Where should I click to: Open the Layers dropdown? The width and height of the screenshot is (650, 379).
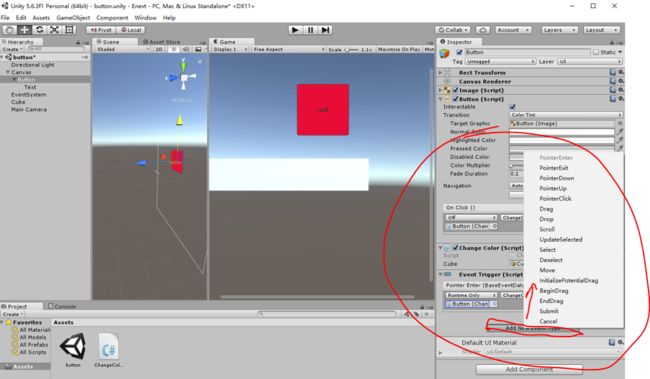(x=559, y=30)
